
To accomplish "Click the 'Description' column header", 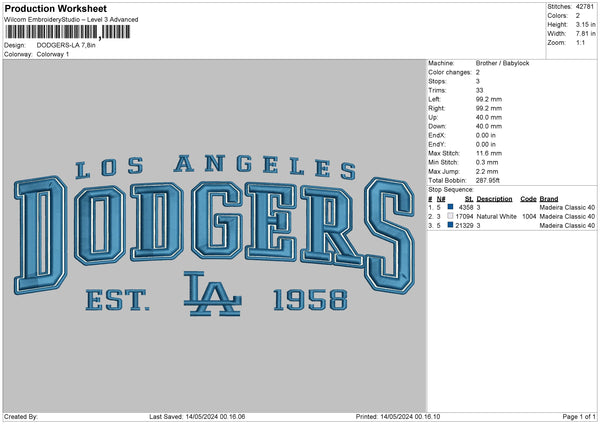I will click(x=494, y=199).
